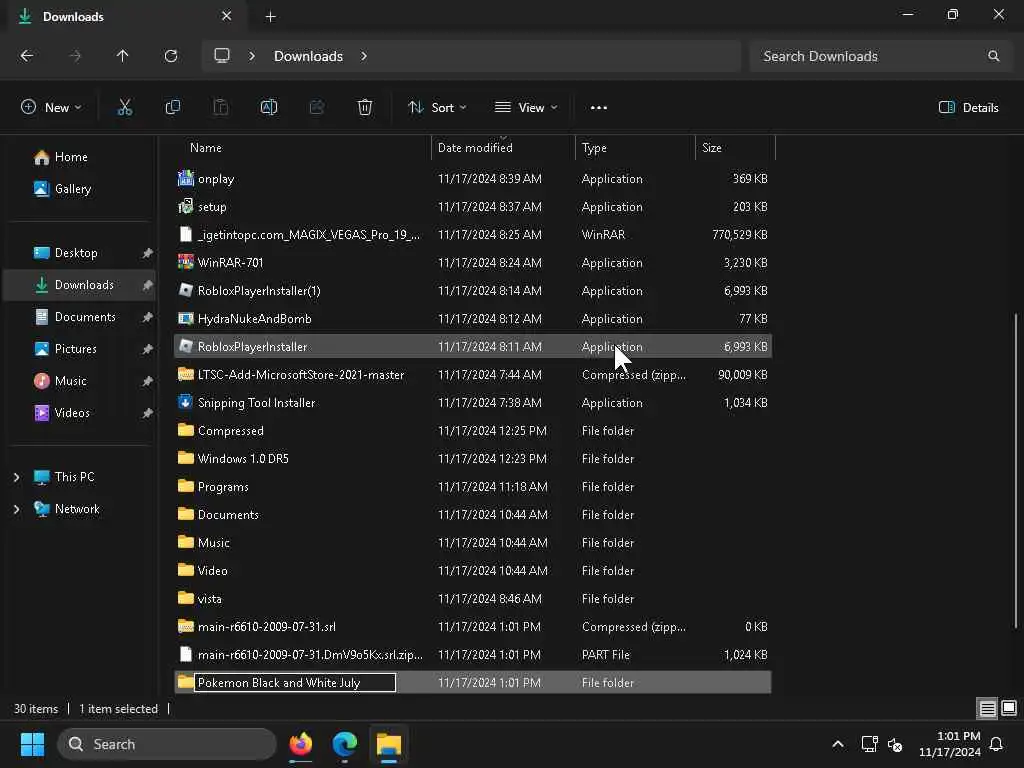Click the taskbar Search box
Viewport: 1024px width, 768px height.
(167, 744)
